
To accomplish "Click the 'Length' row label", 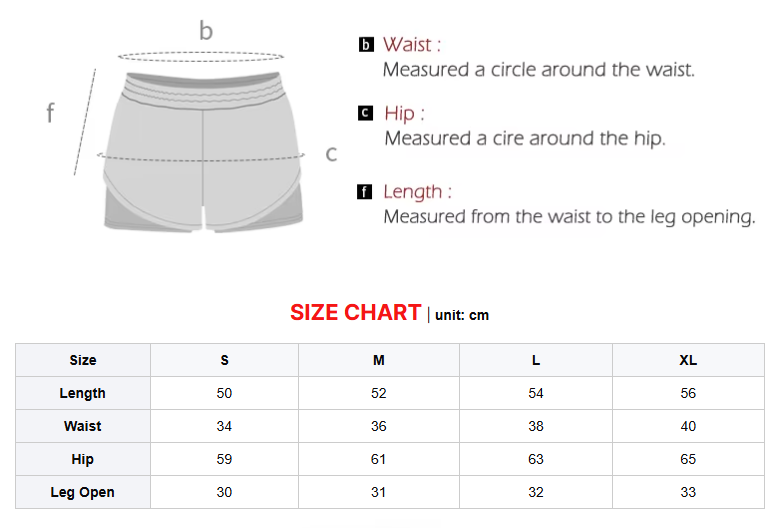I will [83, 393].
